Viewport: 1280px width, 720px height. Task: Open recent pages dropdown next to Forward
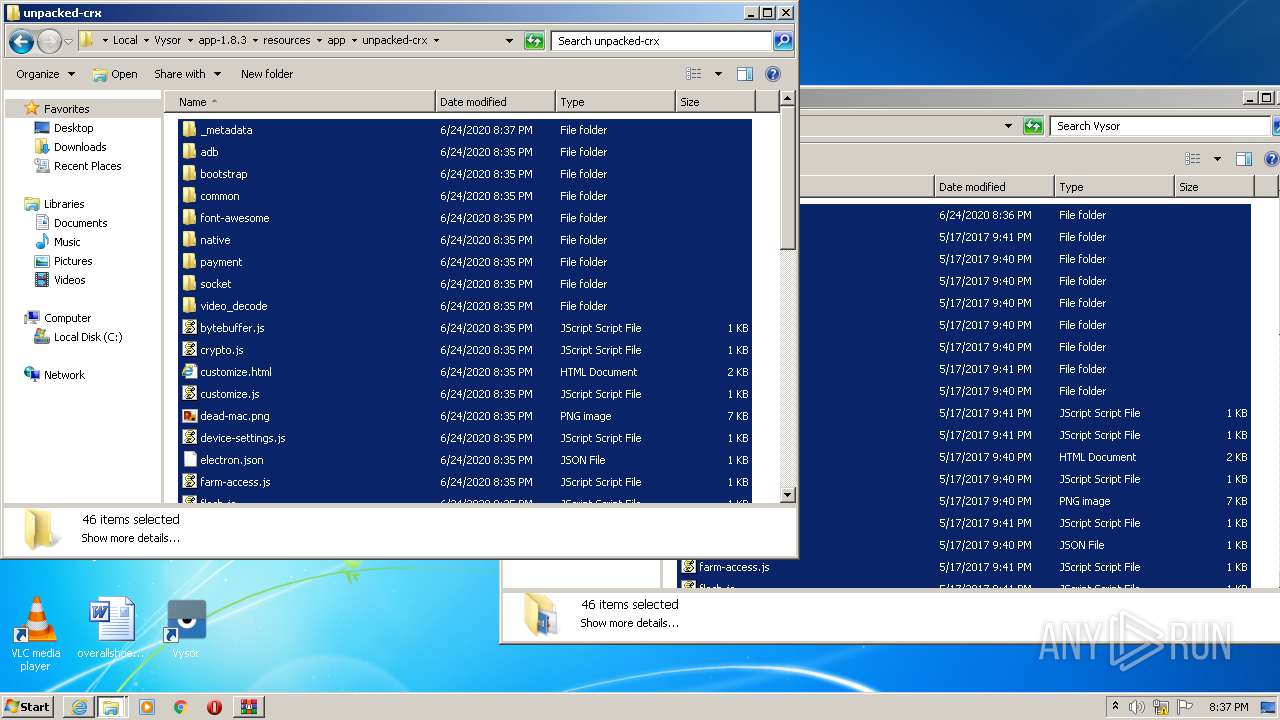(68, 41)
